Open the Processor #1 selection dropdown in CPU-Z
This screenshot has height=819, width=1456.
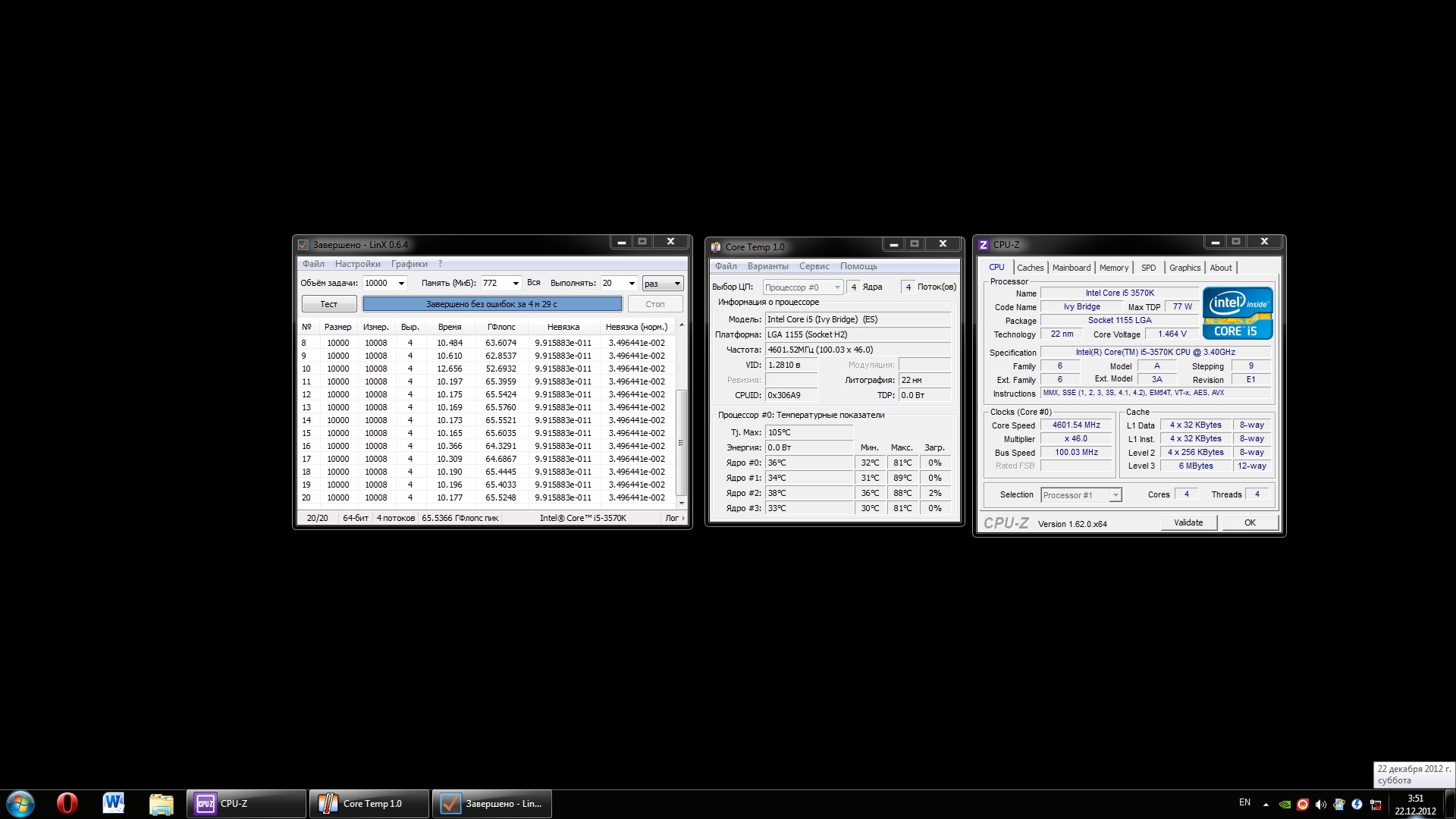(1081, 495)
